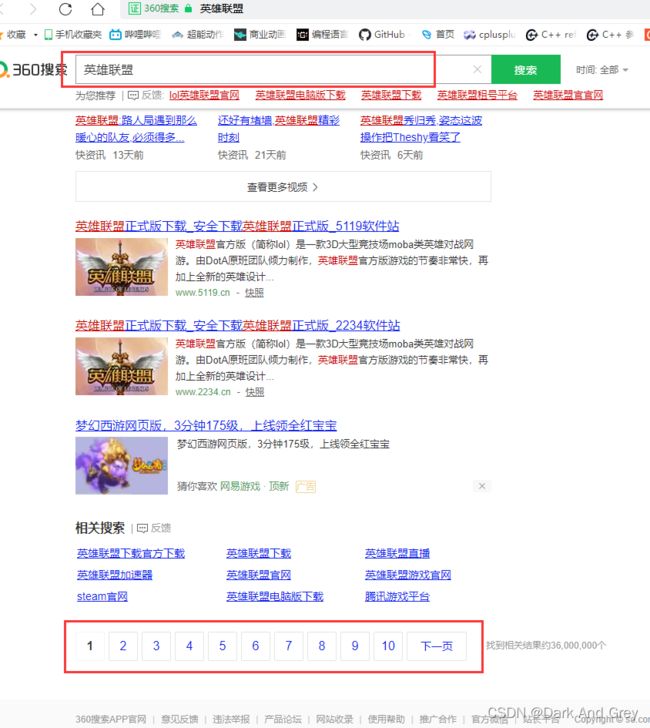This screenshot has height=728, width=650.
Task: Open video 英雄联盟秀归秀,姿态这波操作
Action: click(421, 129)
